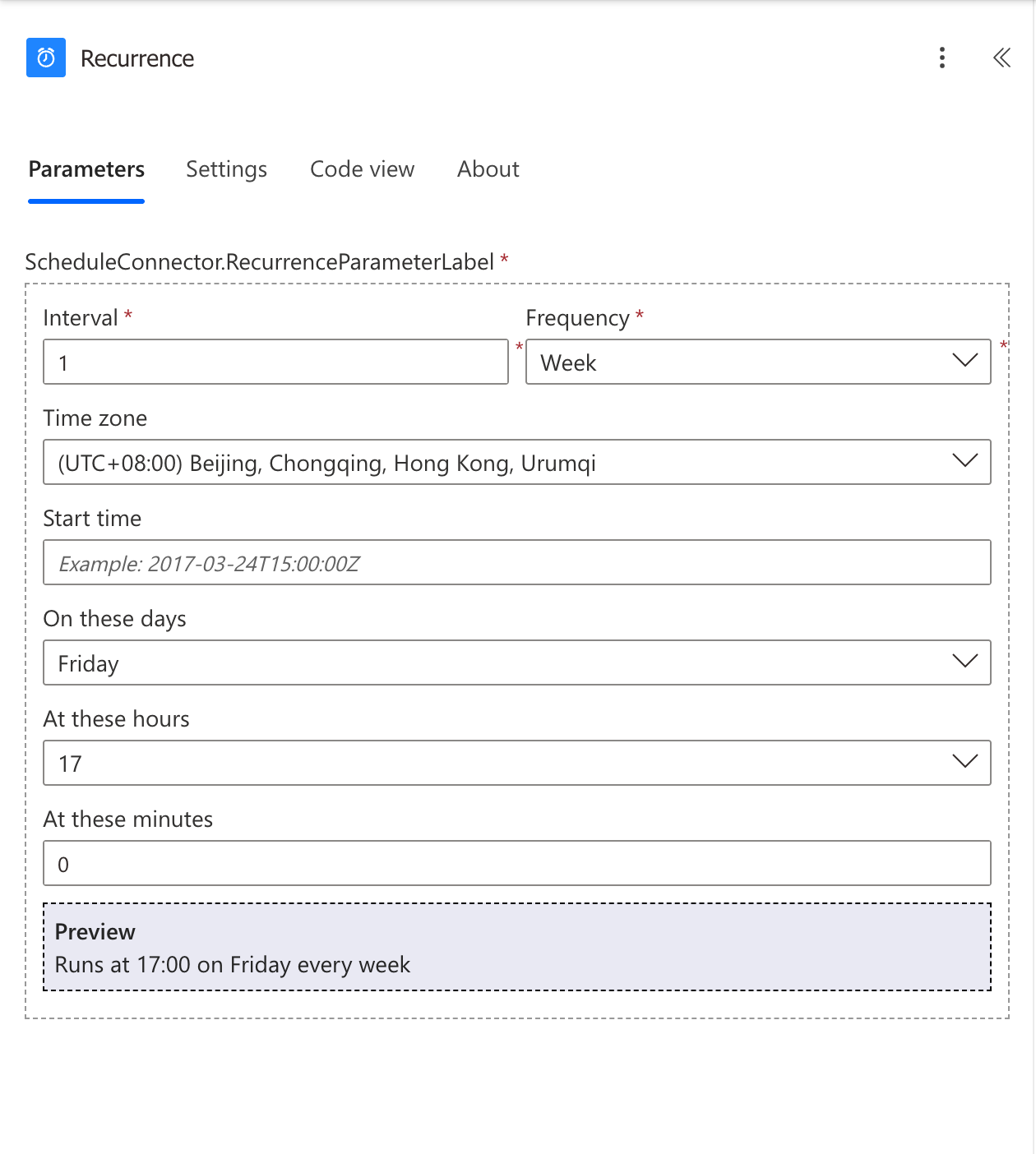Viewport: 1036px width, 1154px height.
Task: Expand the On these days dropdown
Action: pos(517,662)
